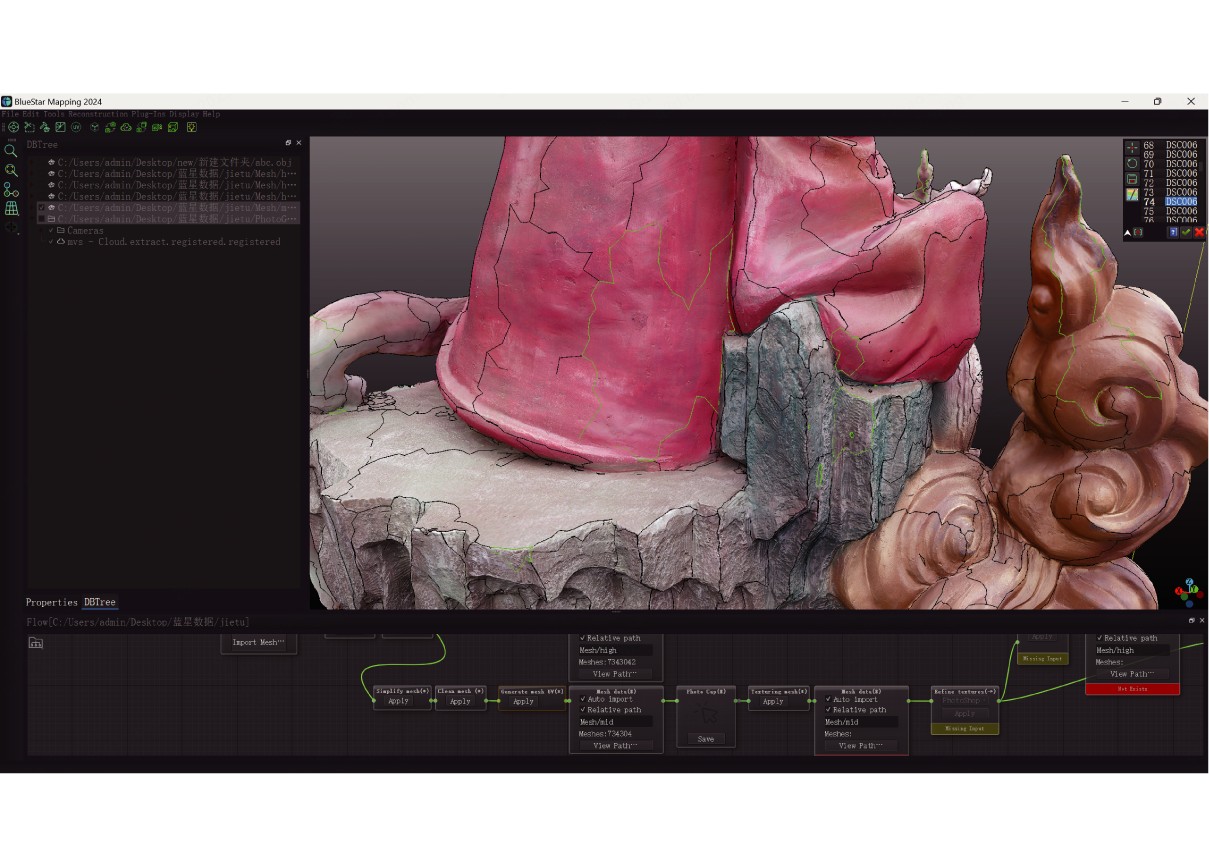
Task: Click View Path in Not Exists node
Action: 1132,674
